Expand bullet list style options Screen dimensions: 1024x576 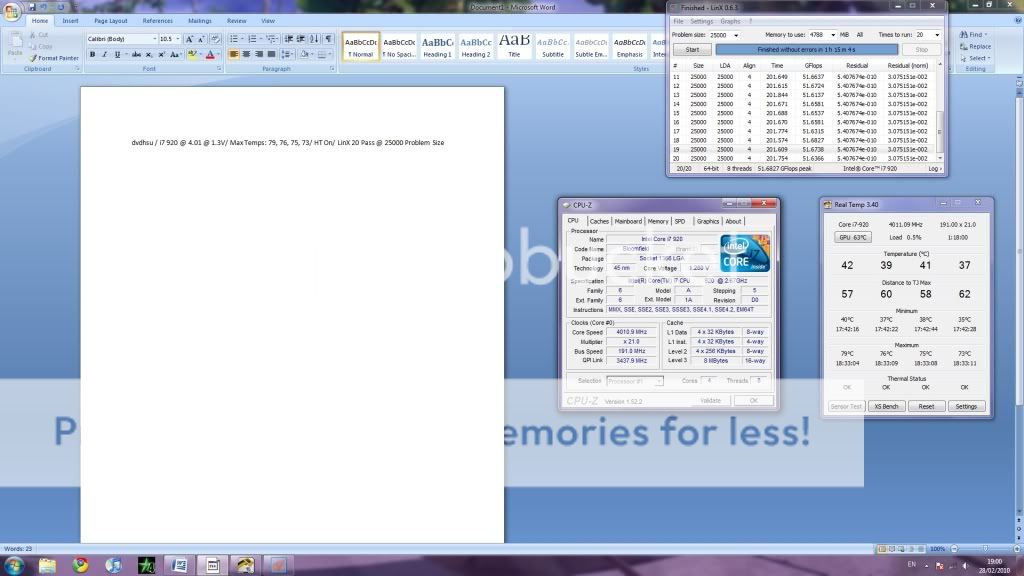point(242,39)
